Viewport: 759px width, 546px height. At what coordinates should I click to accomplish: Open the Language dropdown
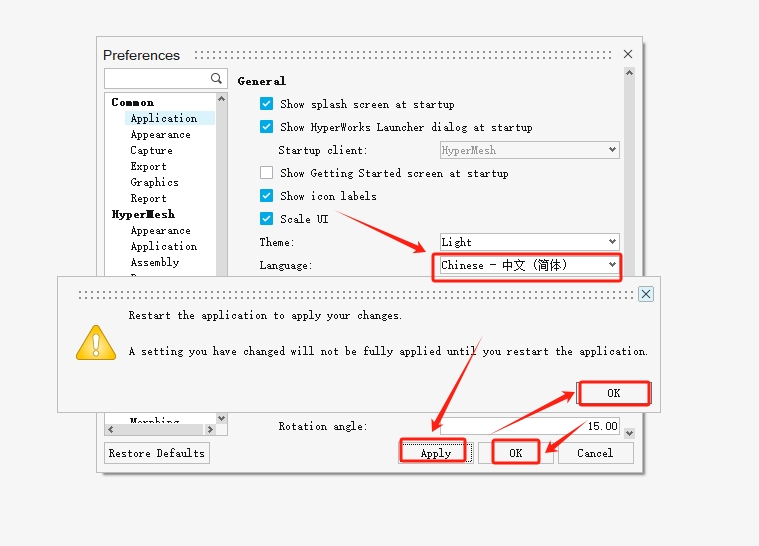point(529,265)
